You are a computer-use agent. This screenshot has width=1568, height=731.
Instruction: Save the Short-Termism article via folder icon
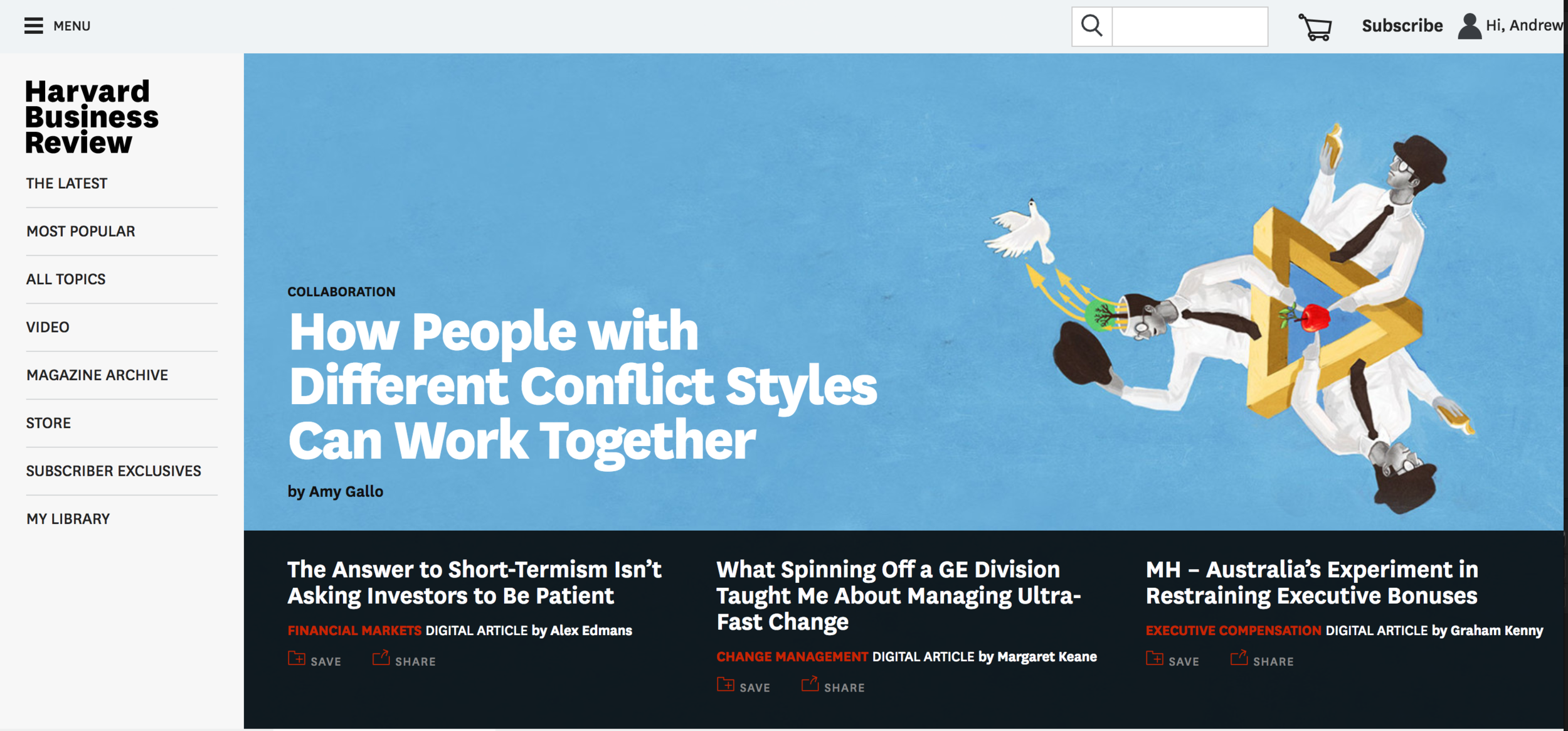pyautogui.click(x=297, y=658)
